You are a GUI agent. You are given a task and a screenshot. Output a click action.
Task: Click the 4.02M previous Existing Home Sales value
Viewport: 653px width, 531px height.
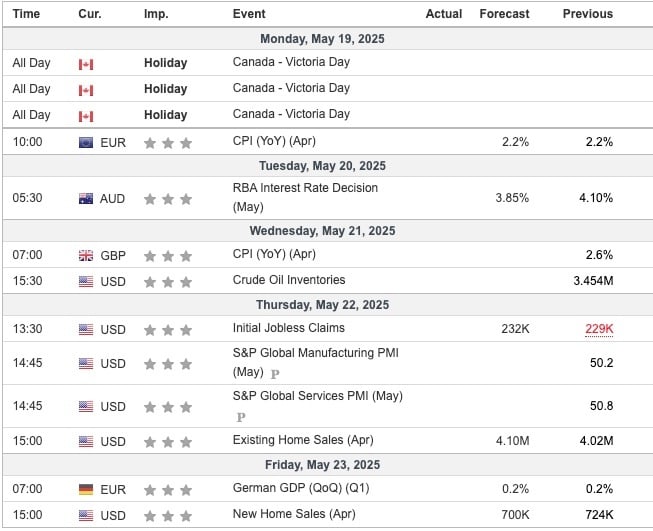tap(596, 441)
